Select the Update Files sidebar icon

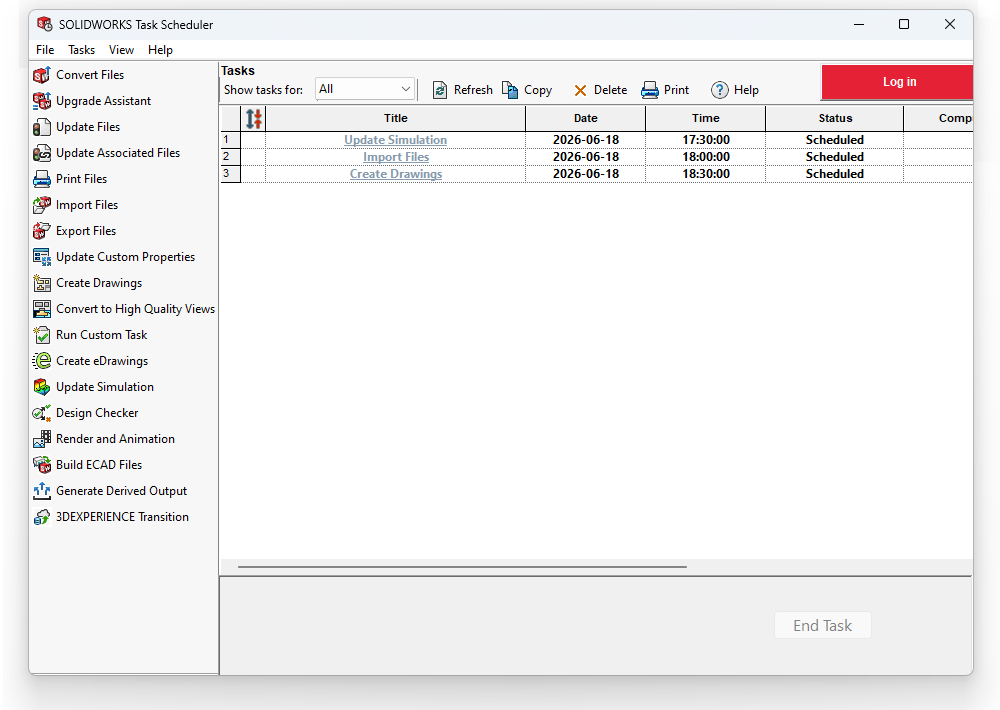coord(41,127)
